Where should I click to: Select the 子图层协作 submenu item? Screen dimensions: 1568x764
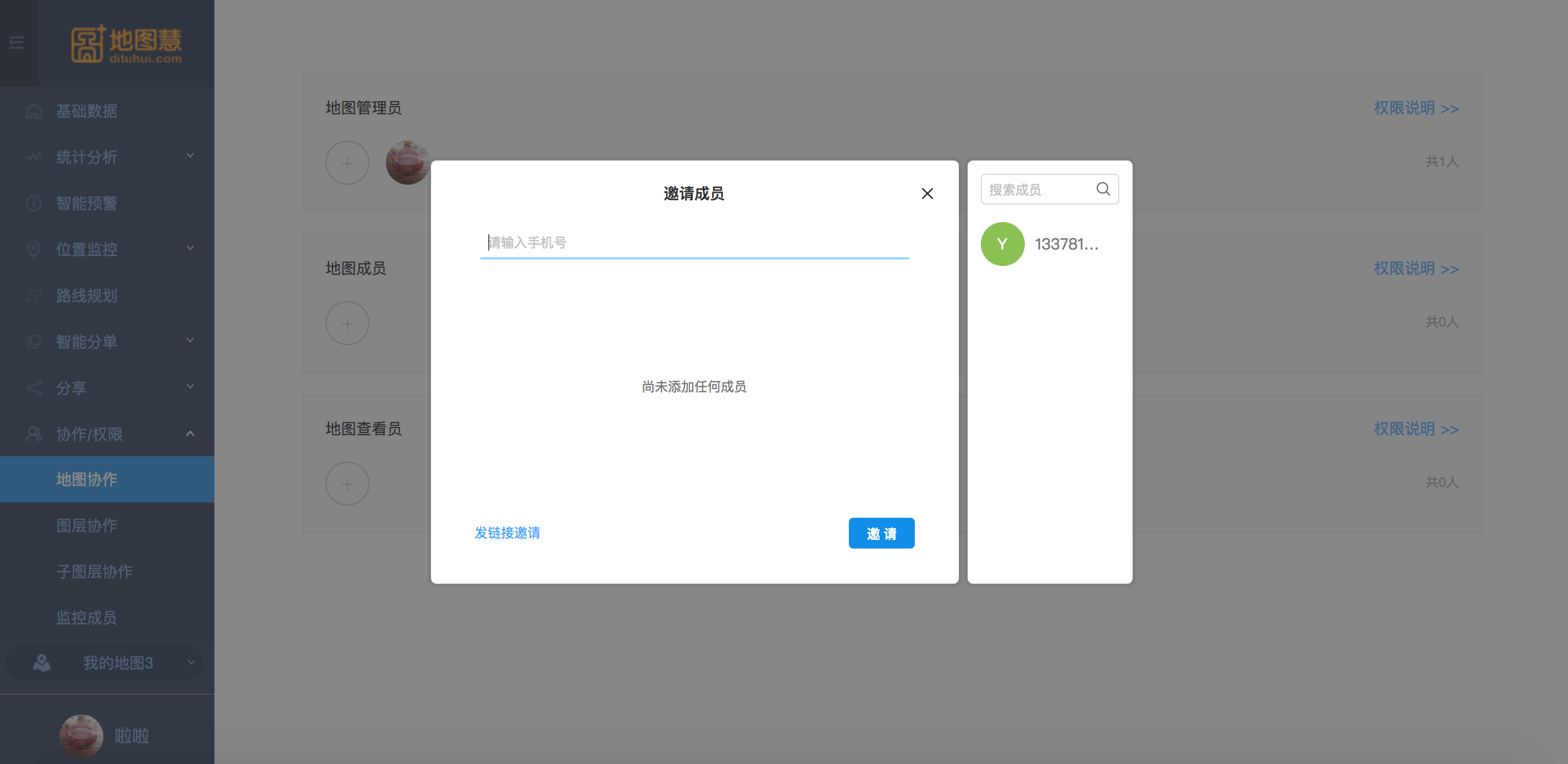[107, 572]
